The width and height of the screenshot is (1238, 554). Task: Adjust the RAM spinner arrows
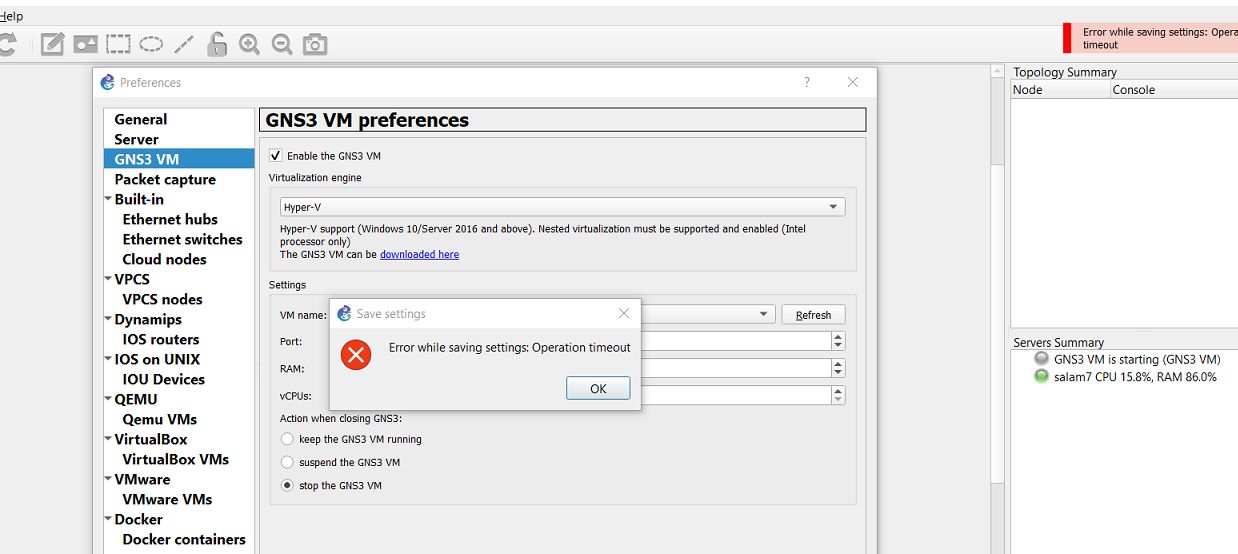[838, 368]
